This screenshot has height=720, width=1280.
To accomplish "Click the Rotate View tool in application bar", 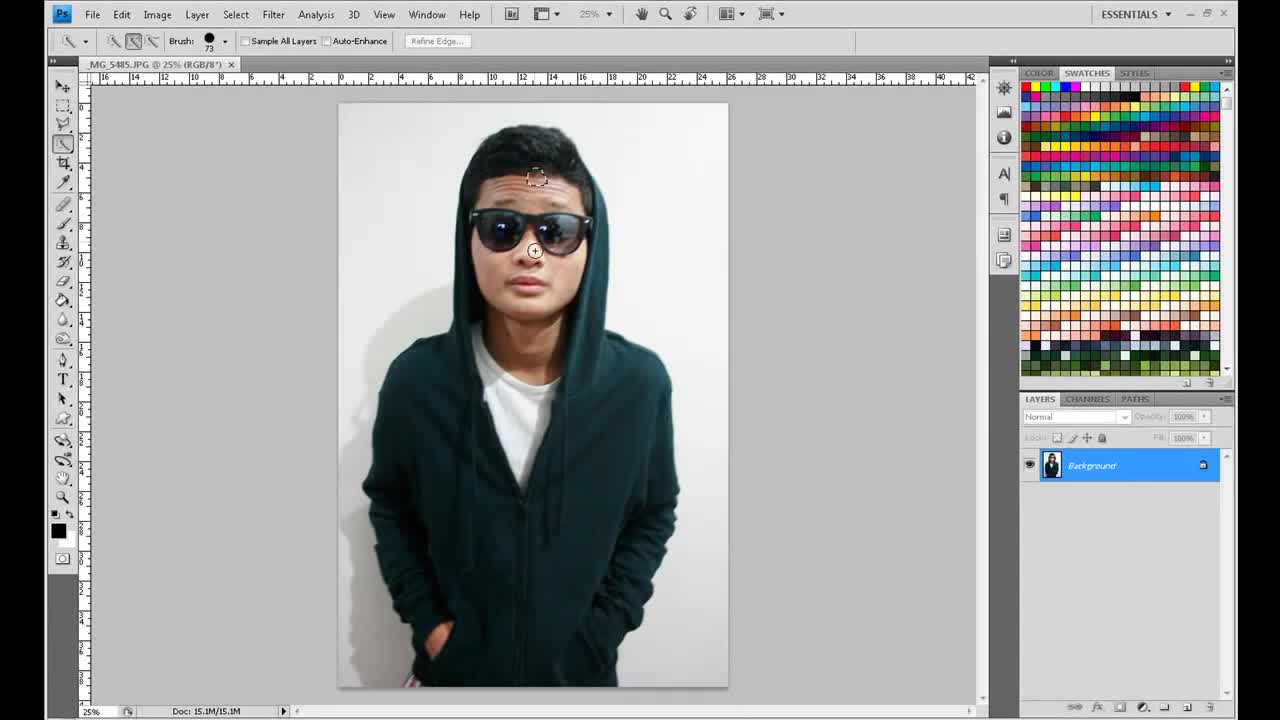I will [690, 14].
